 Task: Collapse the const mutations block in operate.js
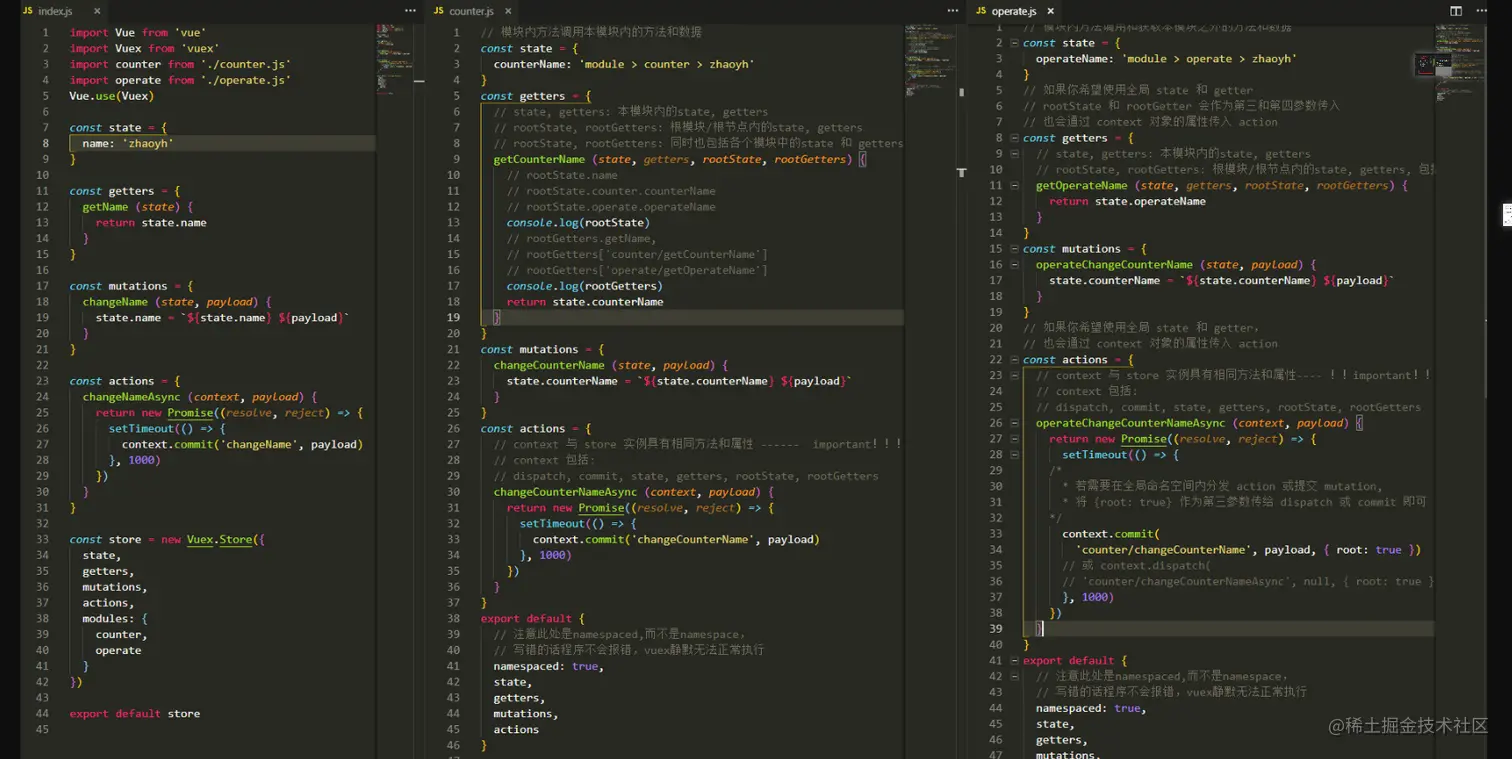pyautogui.click(x=1014, y=249)
